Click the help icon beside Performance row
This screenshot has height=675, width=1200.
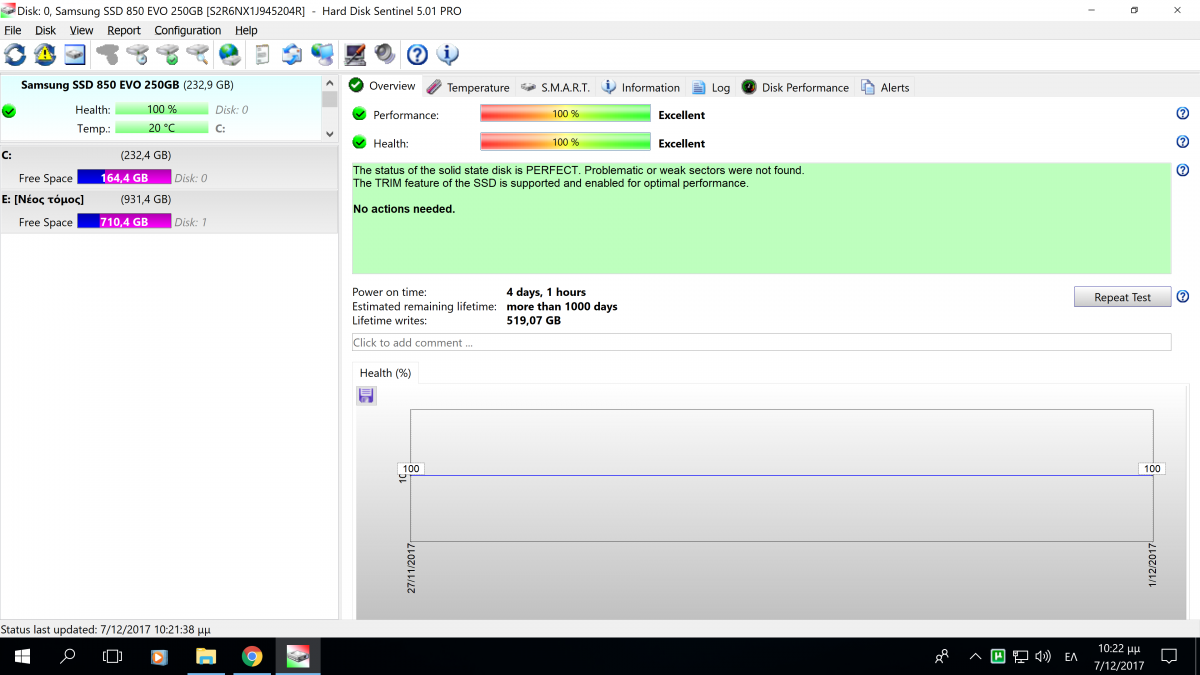pos(1183,114)
